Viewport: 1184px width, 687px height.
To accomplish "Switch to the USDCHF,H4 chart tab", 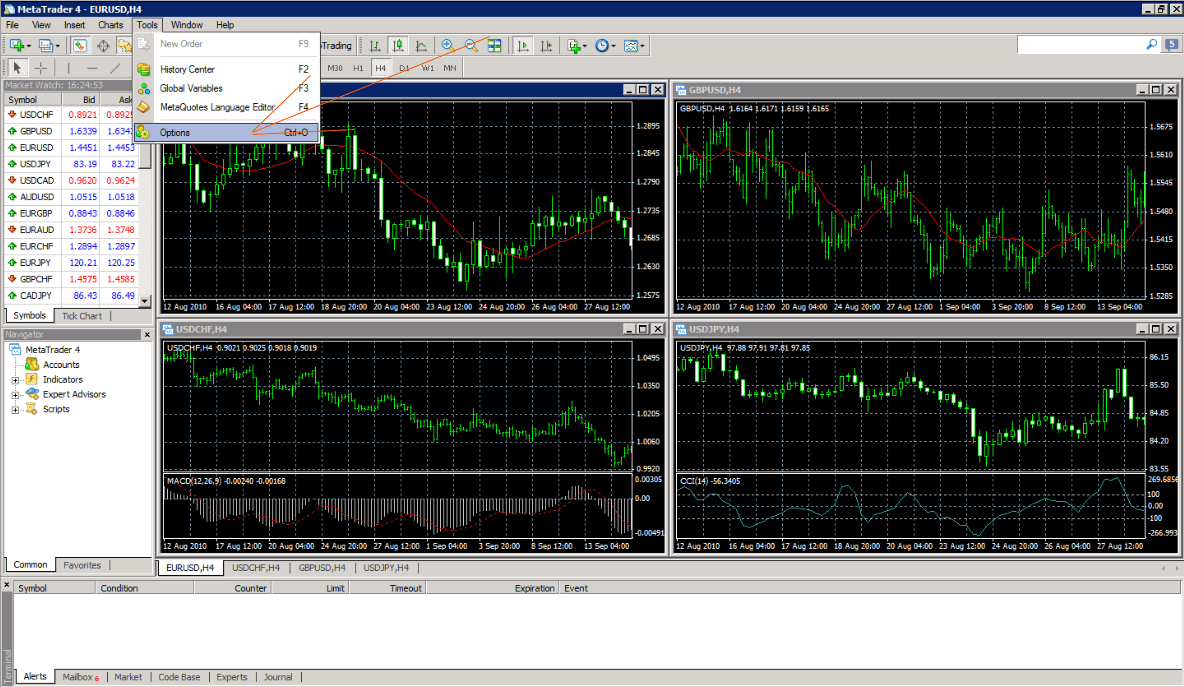I will [256, 568].
